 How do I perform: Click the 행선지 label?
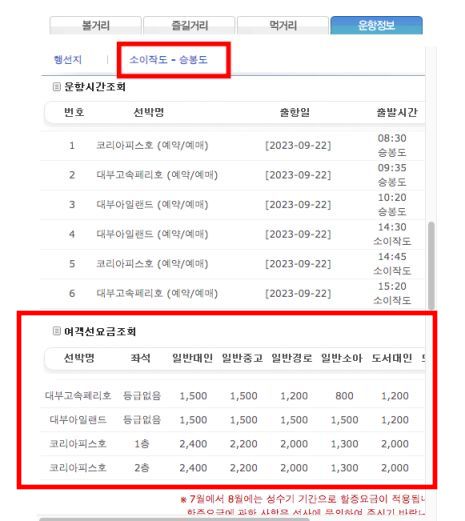[x=68, y=60]
